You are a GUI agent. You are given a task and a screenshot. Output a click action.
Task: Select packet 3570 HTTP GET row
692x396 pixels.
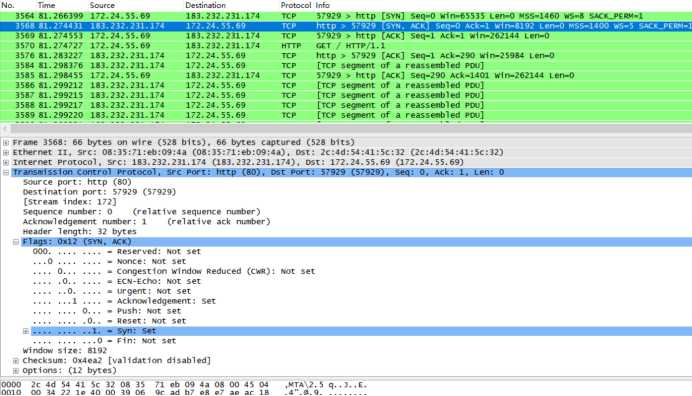tap(346, 46)
